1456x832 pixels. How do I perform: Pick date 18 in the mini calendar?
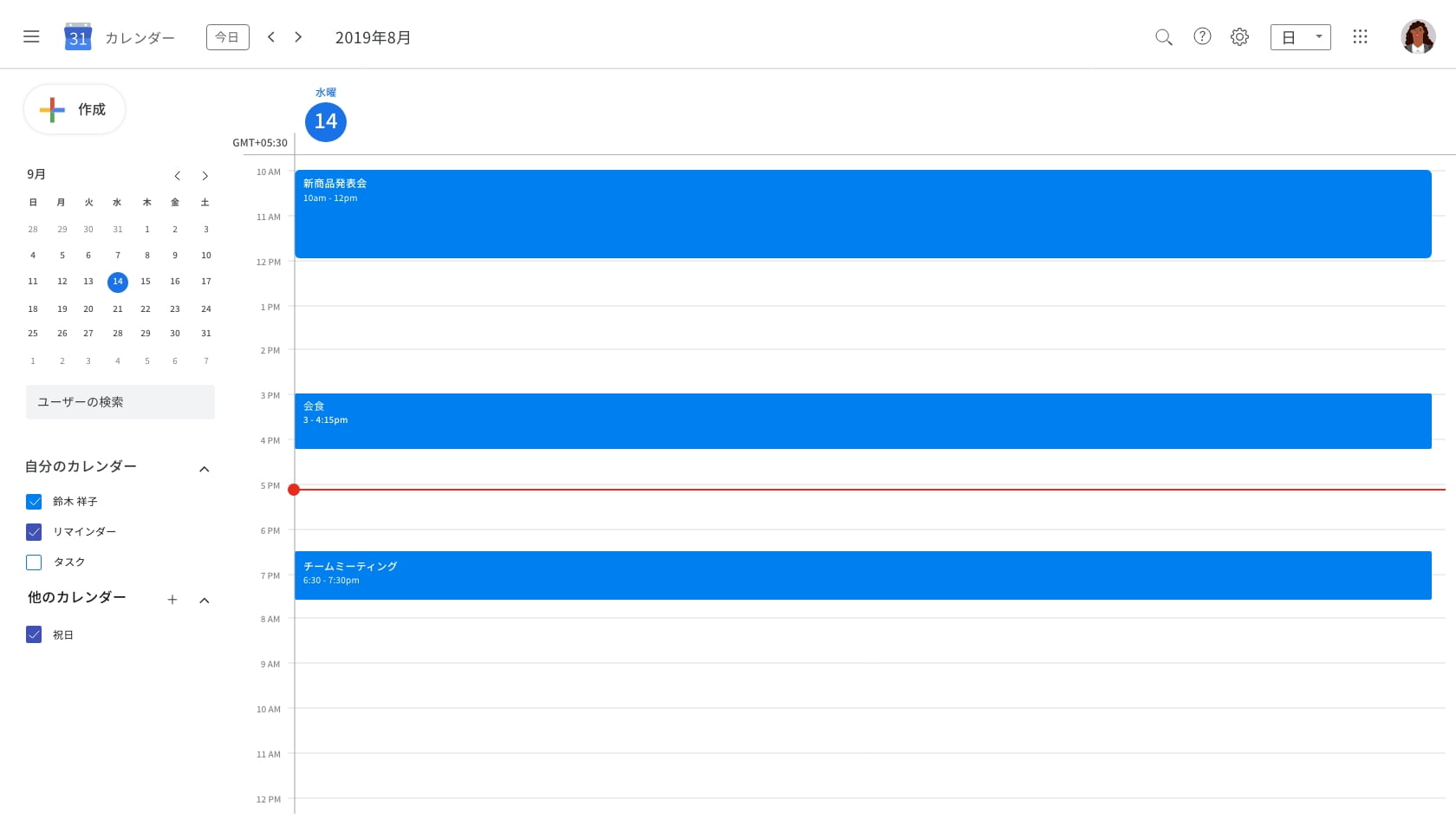point(33,309)
